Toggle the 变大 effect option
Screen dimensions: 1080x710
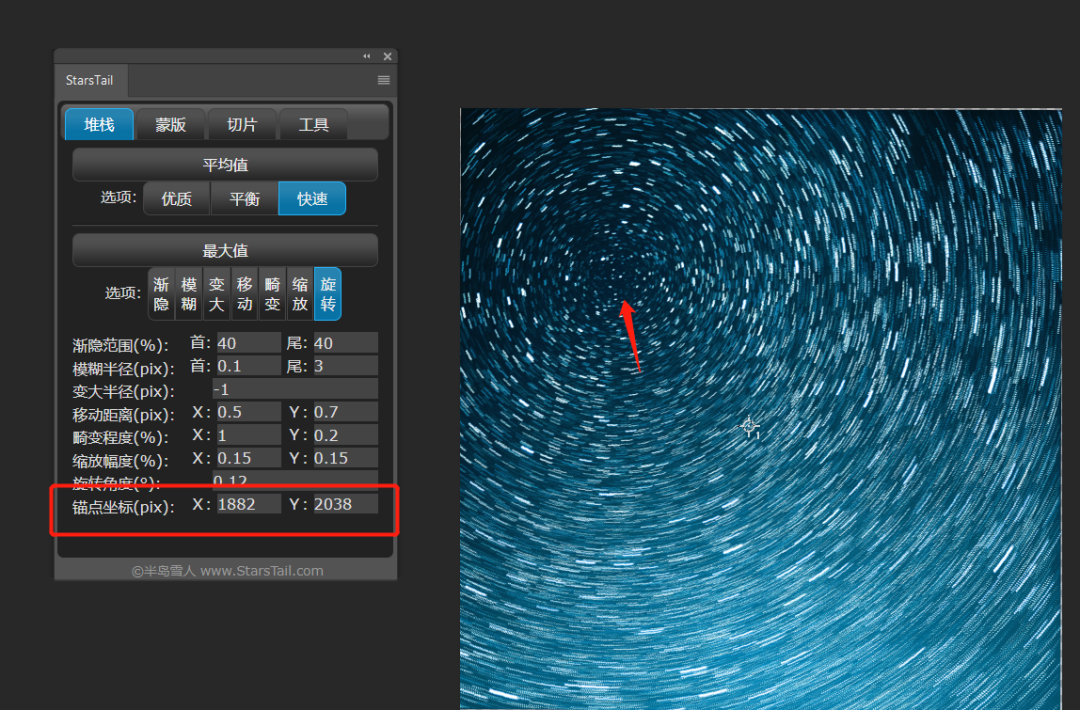(217, 294)
